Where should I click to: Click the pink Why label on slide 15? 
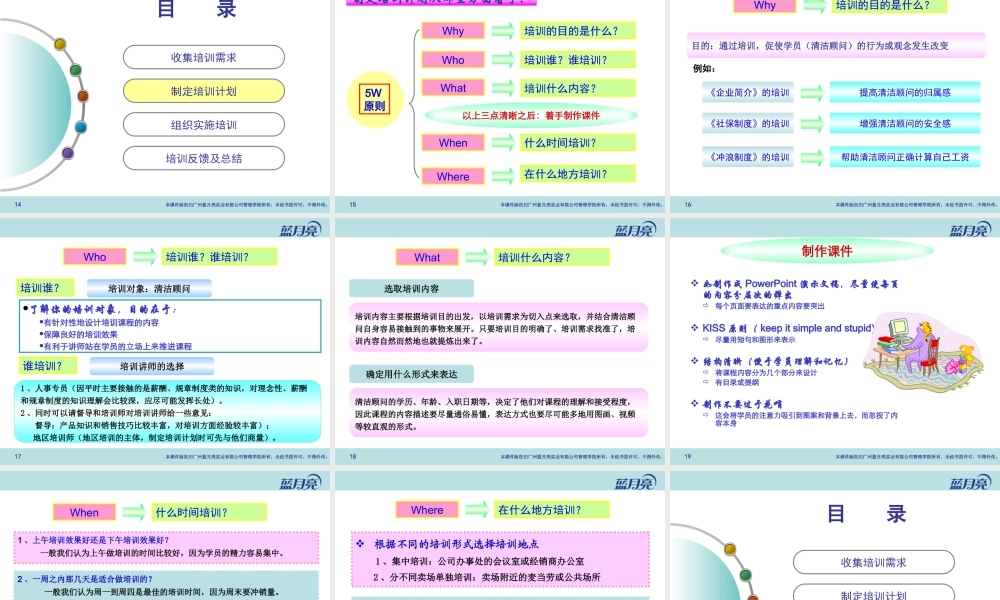(453, 31)
